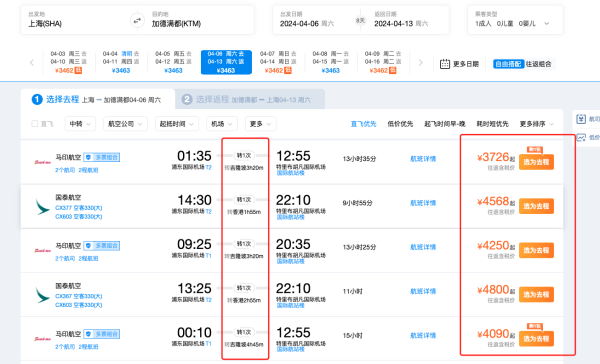Sort by 起飞时间早-晚
This screenshot has height=364, width=600.
445,124
